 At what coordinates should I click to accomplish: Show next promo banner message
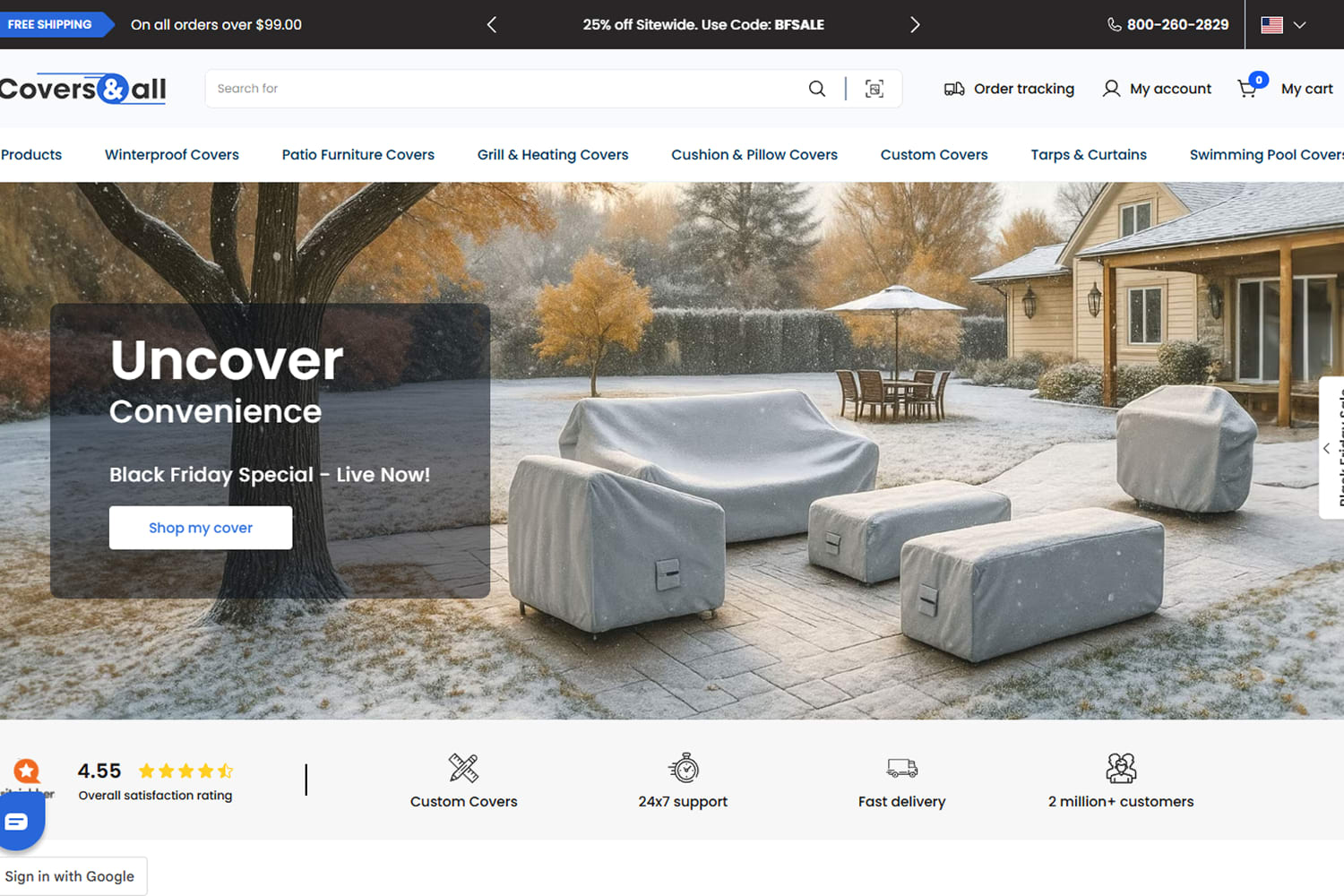(x=914, y=25)
